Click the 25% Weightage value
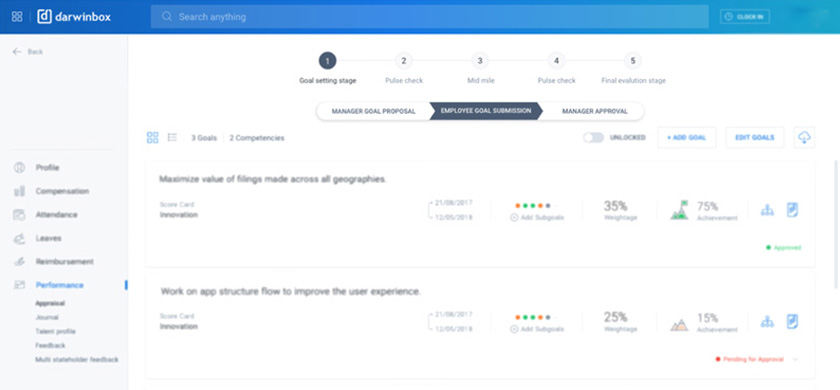This screenshot has width=840, height=390. point(616,317)
